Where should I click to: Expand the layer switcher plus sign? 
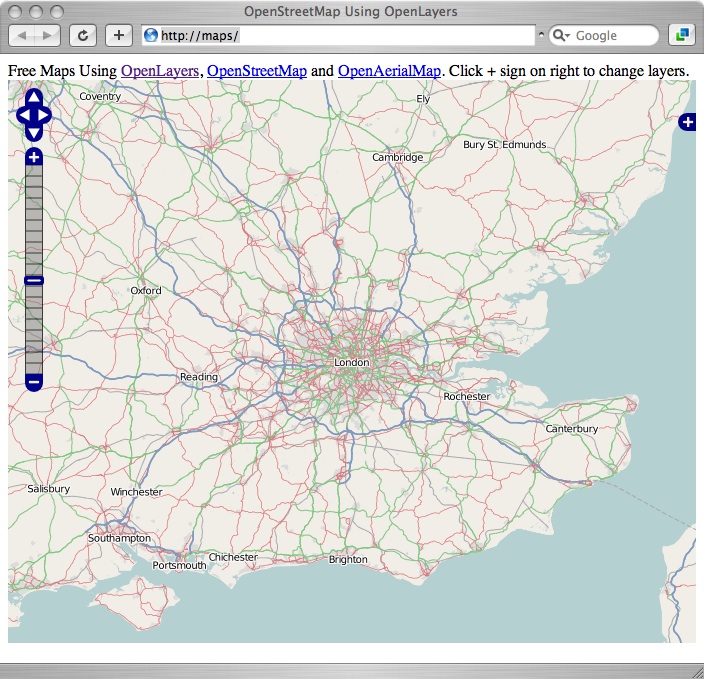687,122
